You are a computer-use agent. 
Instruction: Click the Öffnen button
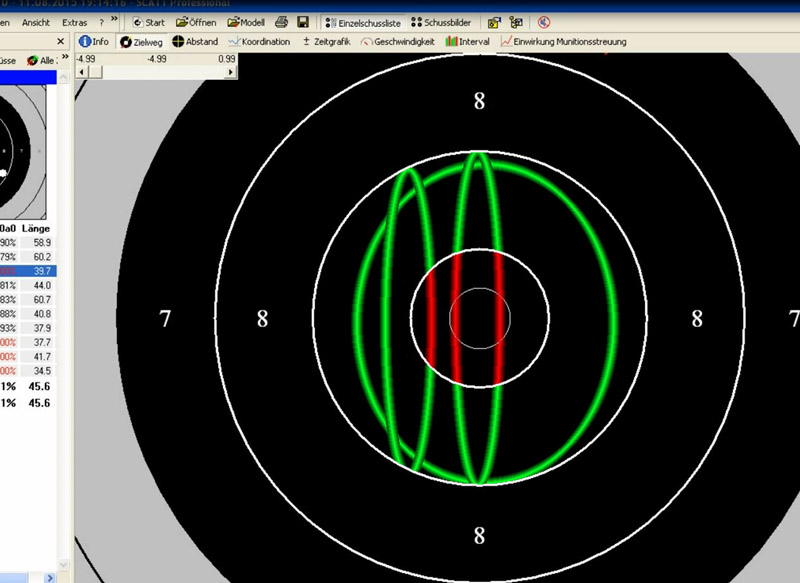tap(197, 21)
